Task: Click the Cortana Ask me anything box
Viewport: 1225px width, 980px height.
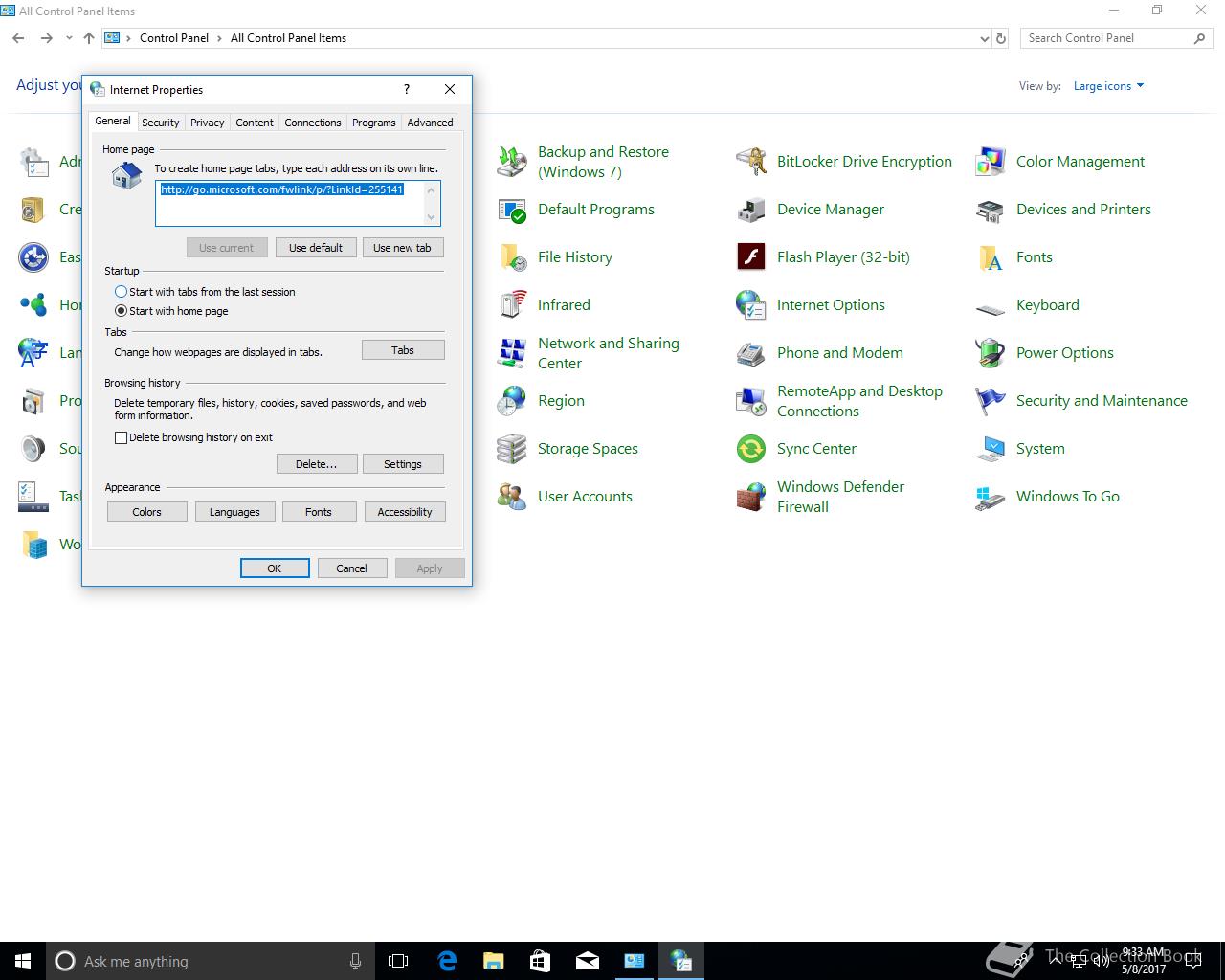Action: (211, 961)
